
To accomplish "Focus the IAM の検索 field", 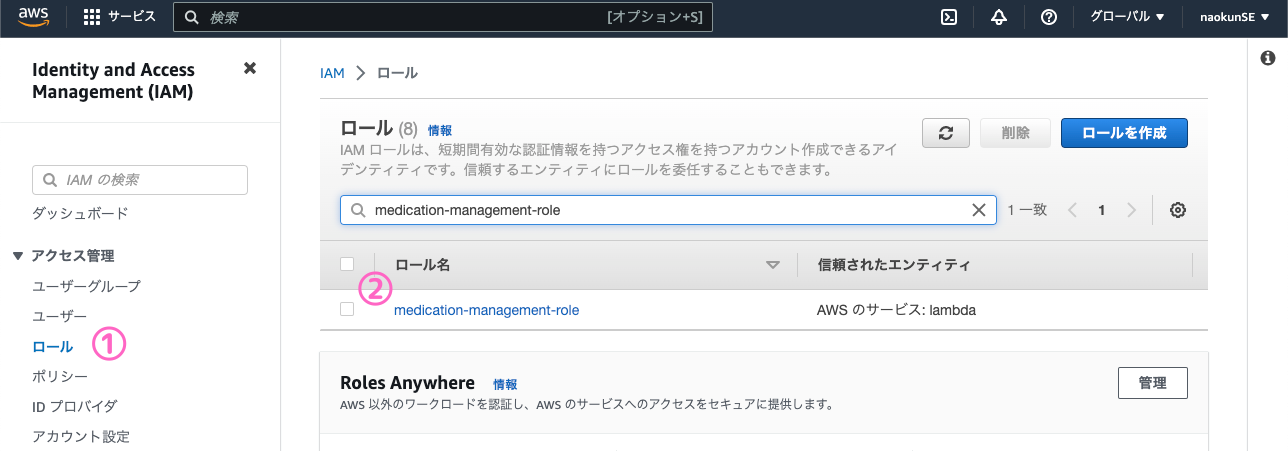I will (x=140, y=180).
